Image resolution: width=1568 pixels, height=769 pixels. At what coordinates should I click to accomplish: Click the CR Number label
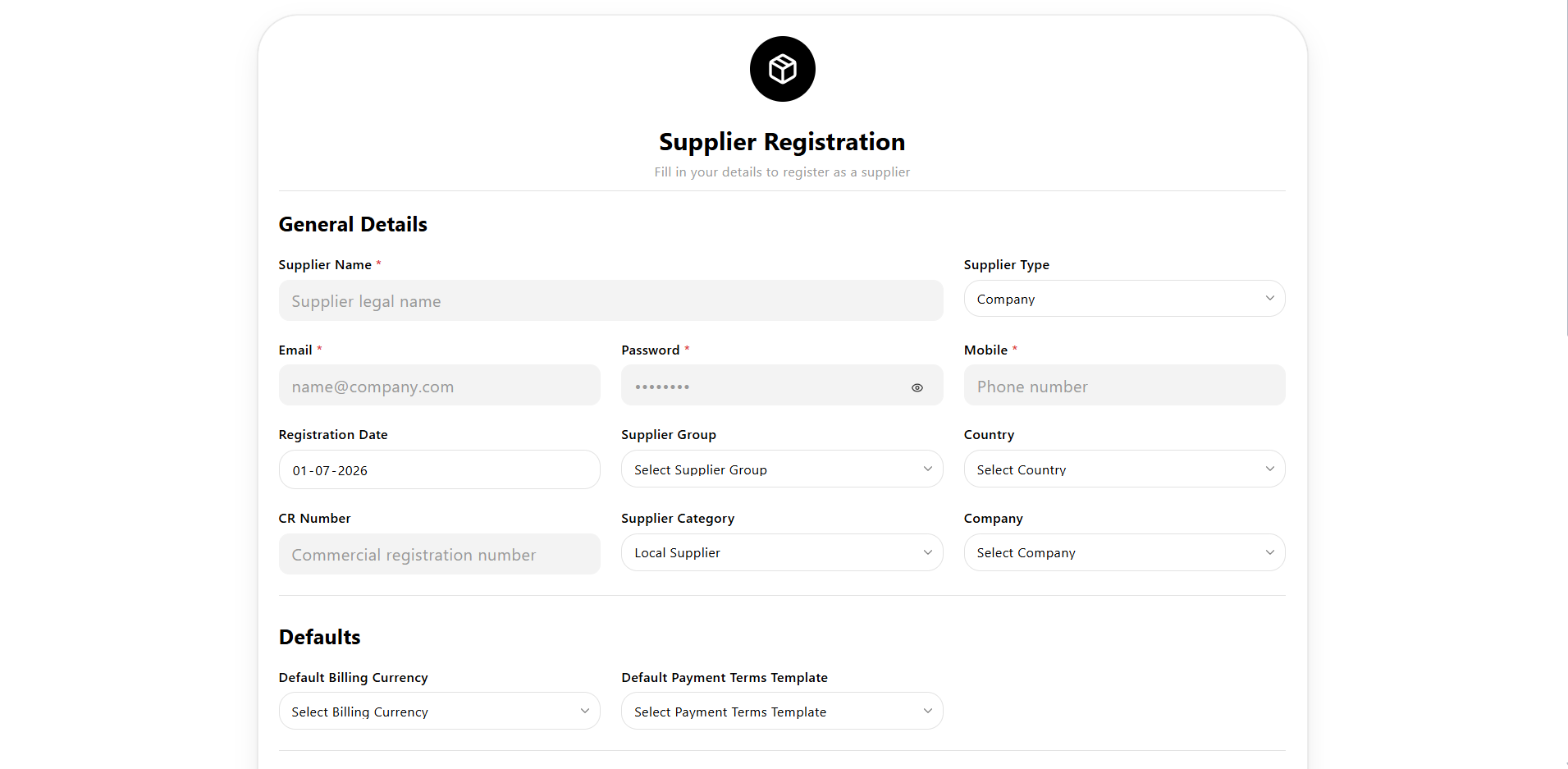pyautogui.click(x=314, y=519)
